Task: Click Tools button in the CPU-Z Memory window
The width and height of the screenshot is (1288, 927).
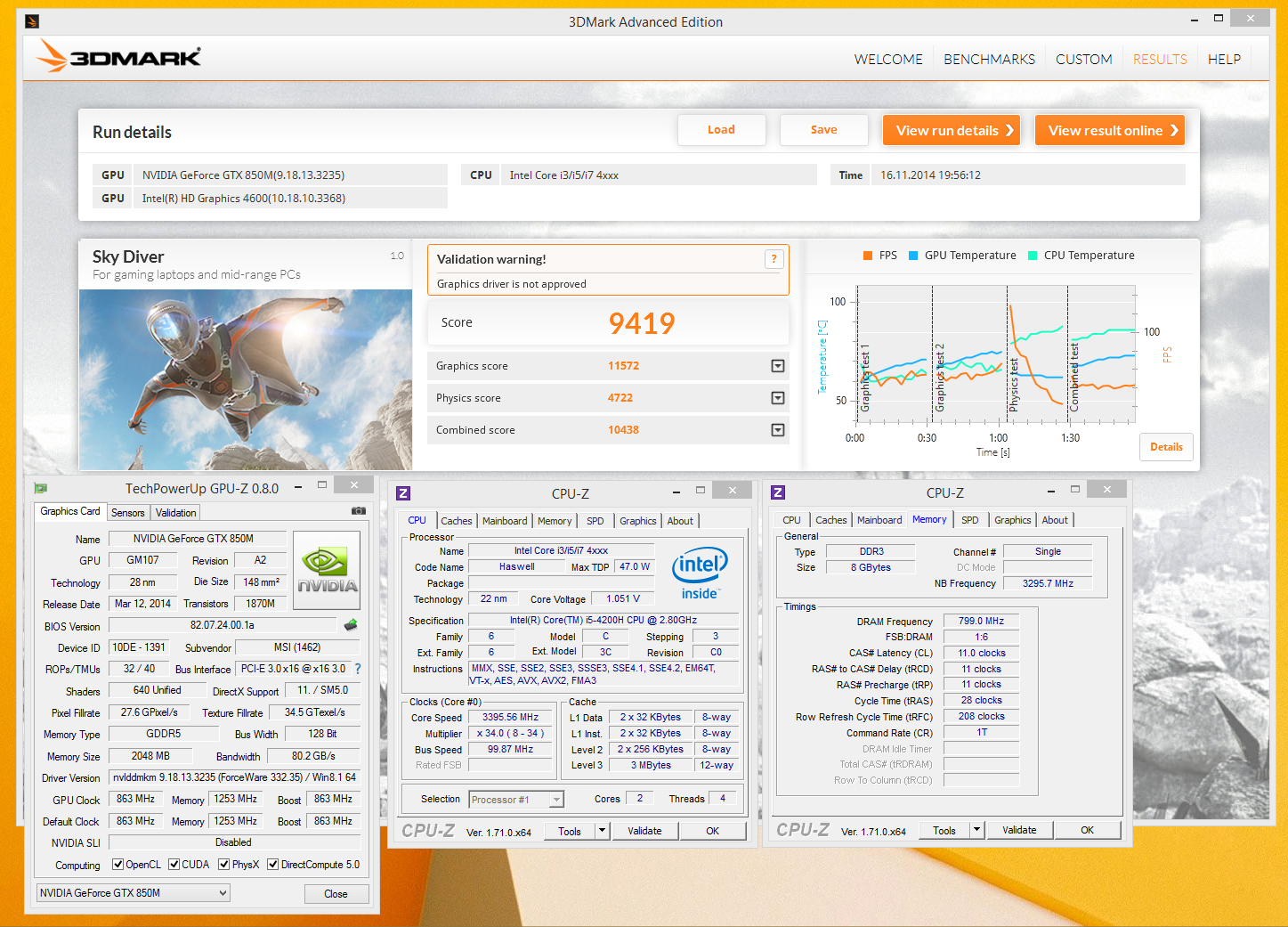Action: click(x=944, y=830)
